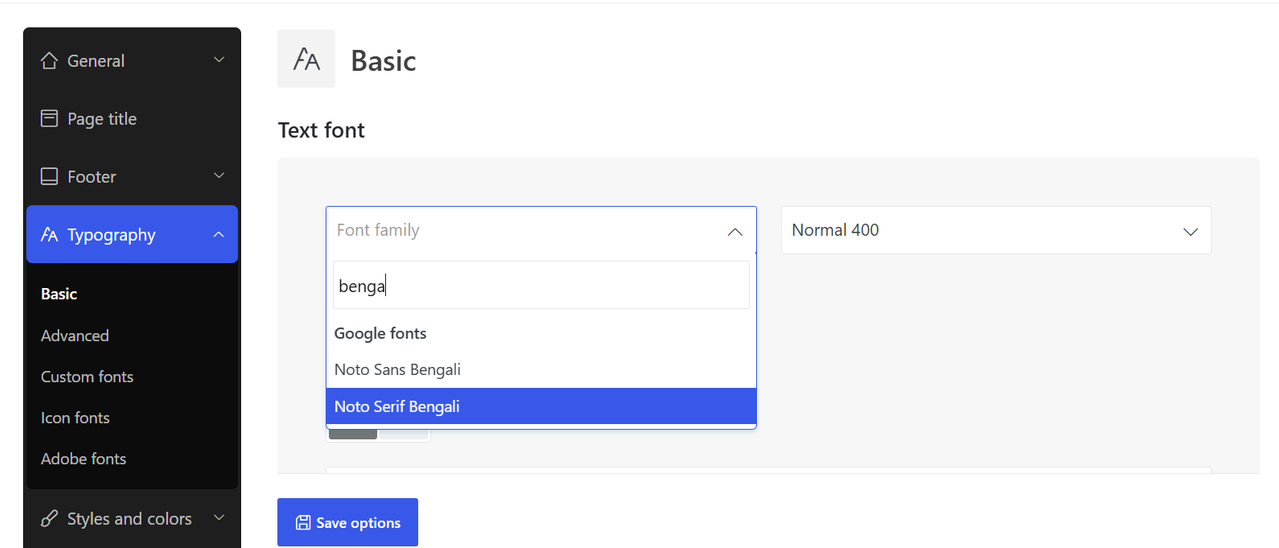1279x548 pixels.
Task: Choose the highlighted Noto Serif Bengali option
Action: (541, 407)
